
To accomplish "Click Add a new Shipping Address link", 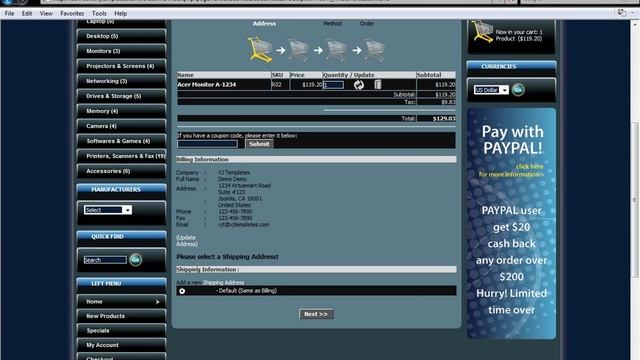I will 210,282.
